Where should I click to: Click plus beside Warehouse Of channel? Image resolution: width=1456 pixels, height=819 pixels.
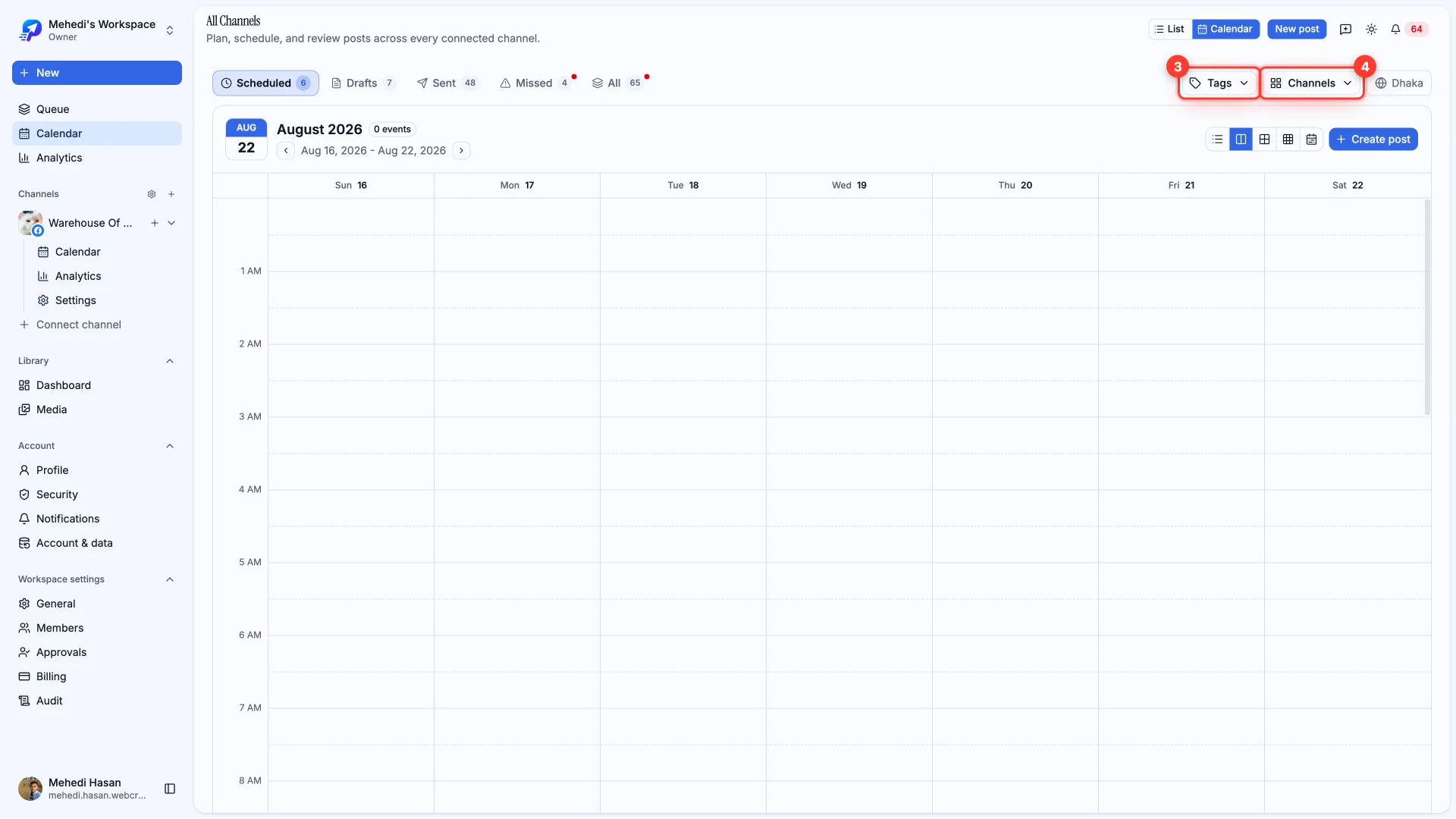[155, 223]
